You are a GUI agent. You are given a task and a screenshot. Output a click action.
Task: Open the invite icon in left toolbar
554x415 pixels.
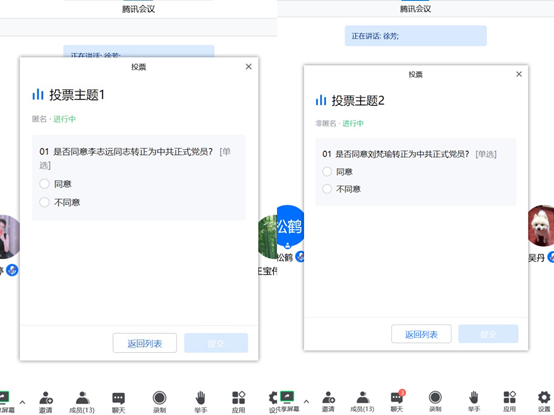pos(46,402)
